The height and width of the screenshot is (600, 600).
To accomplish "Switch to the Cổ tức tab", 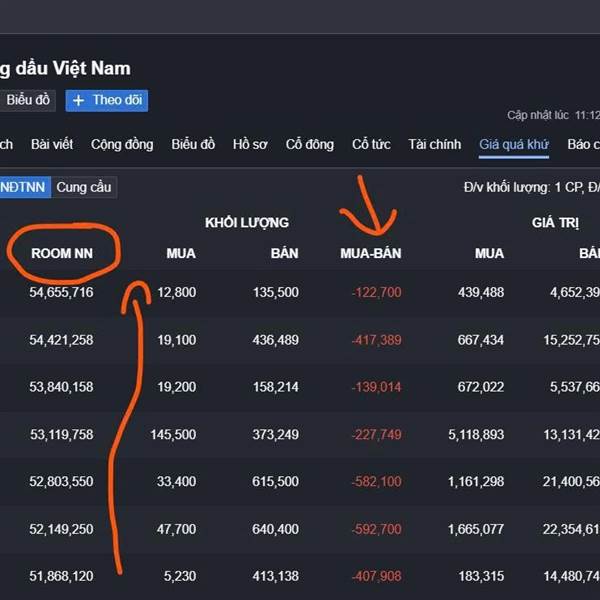I will coord(371,144).
